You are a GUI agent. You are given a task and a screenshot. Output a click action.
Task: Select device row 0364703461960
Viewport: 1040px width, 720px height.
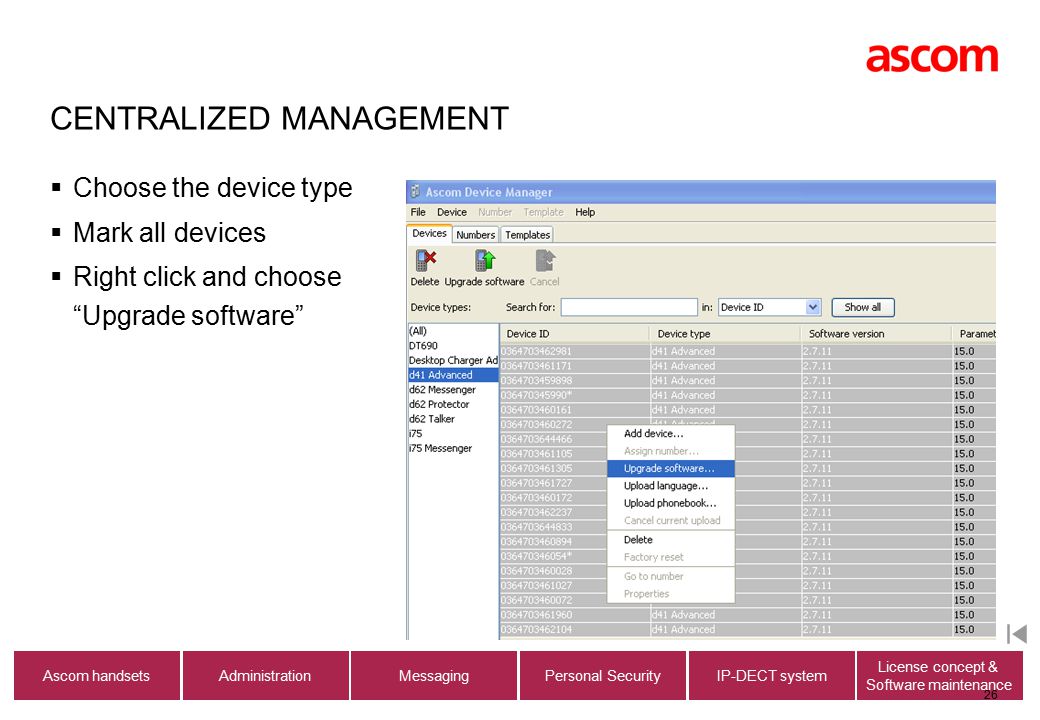[748, 615]
